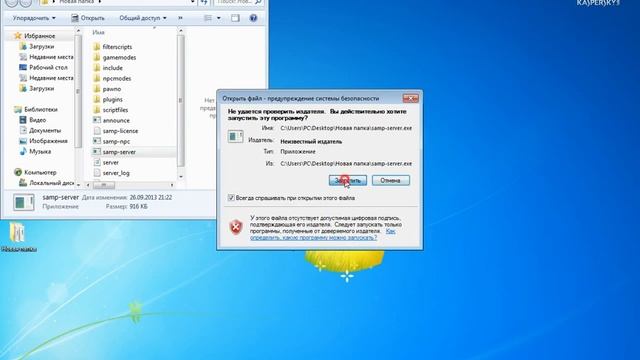Select the samp-license file icon
The image size is (640, 360).
click(x=96, y=131)
